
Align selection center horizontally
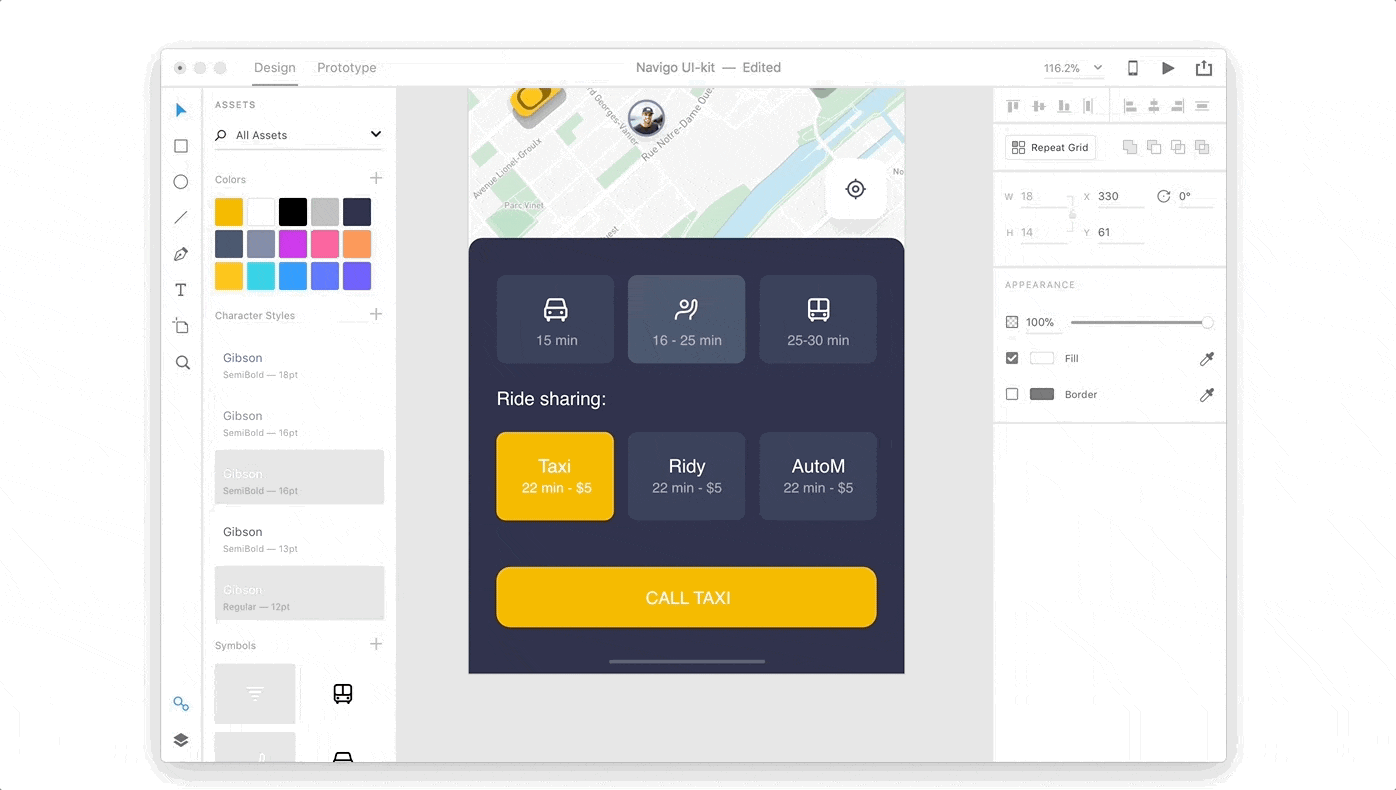click(1154, 106)
